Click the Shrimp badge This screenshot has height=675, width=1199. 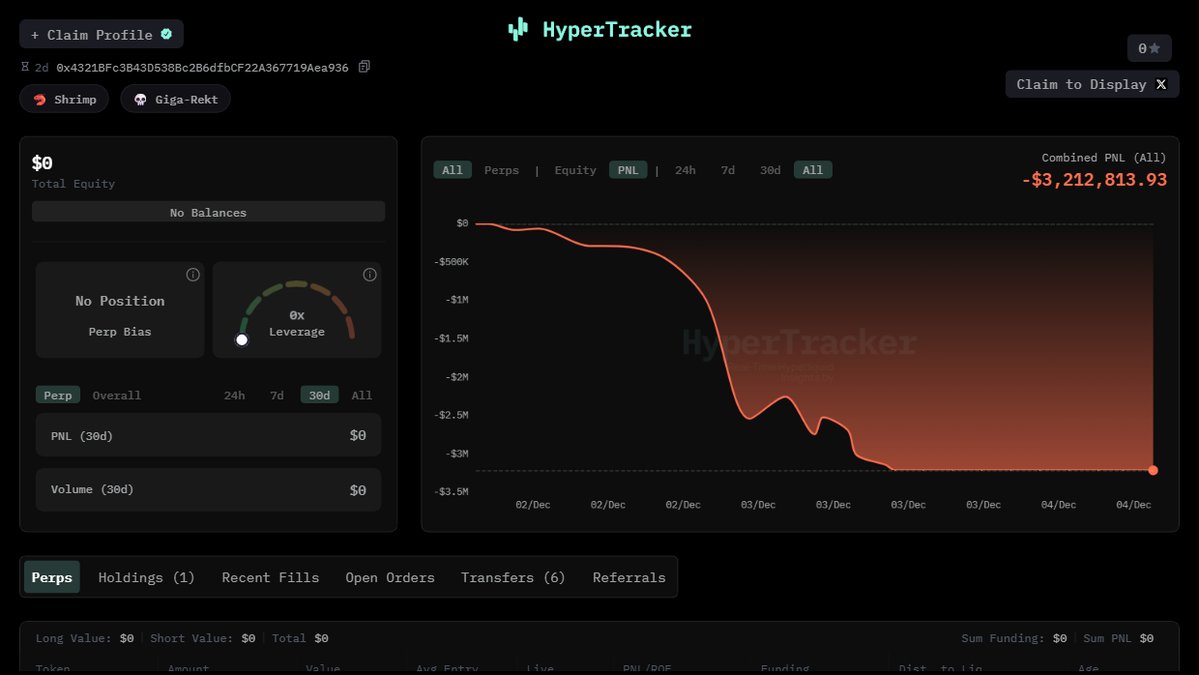(x=64, y=99)
